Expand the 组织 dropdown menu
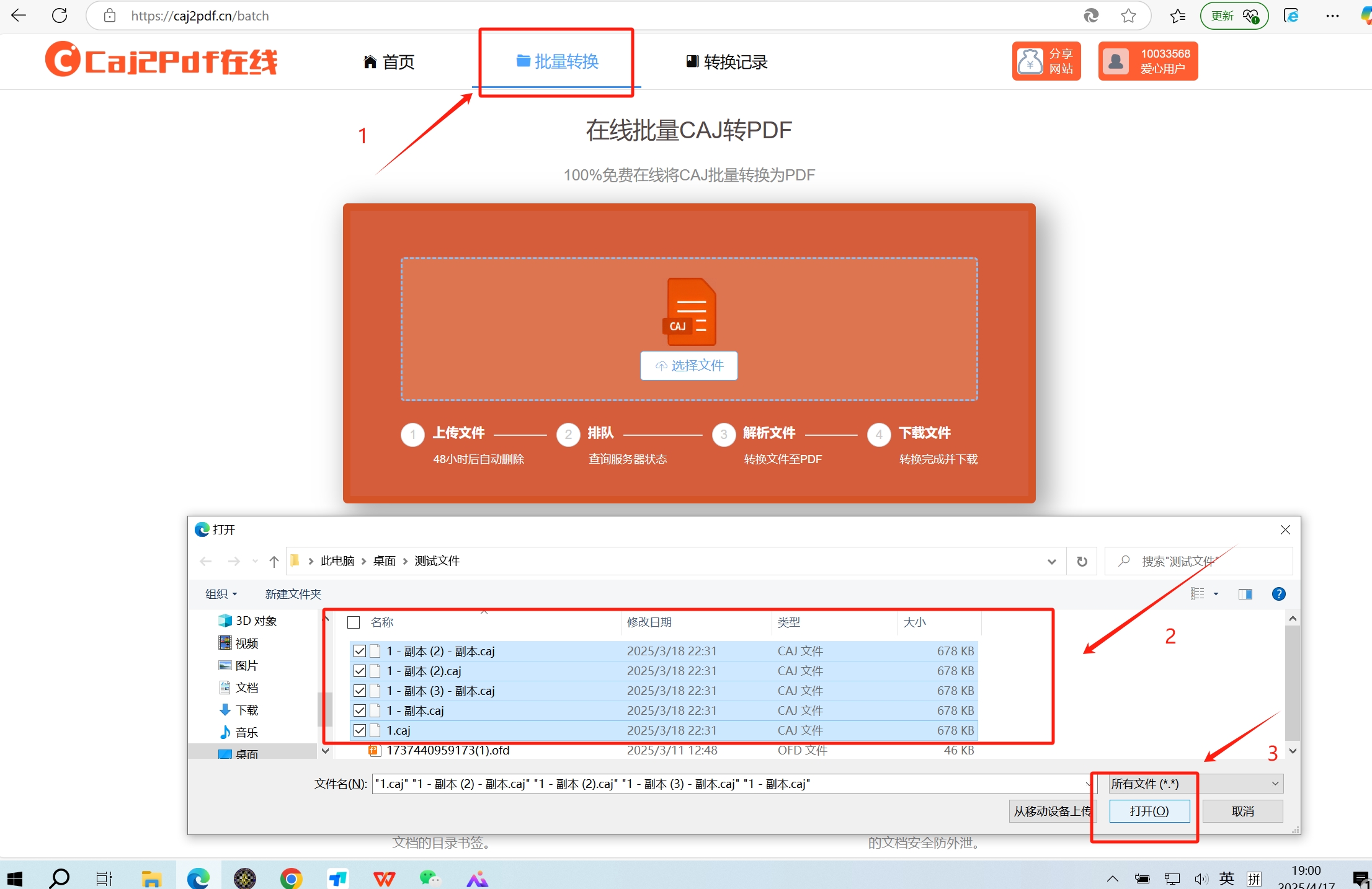This screenshot has width=1372, height=889. 221,594
